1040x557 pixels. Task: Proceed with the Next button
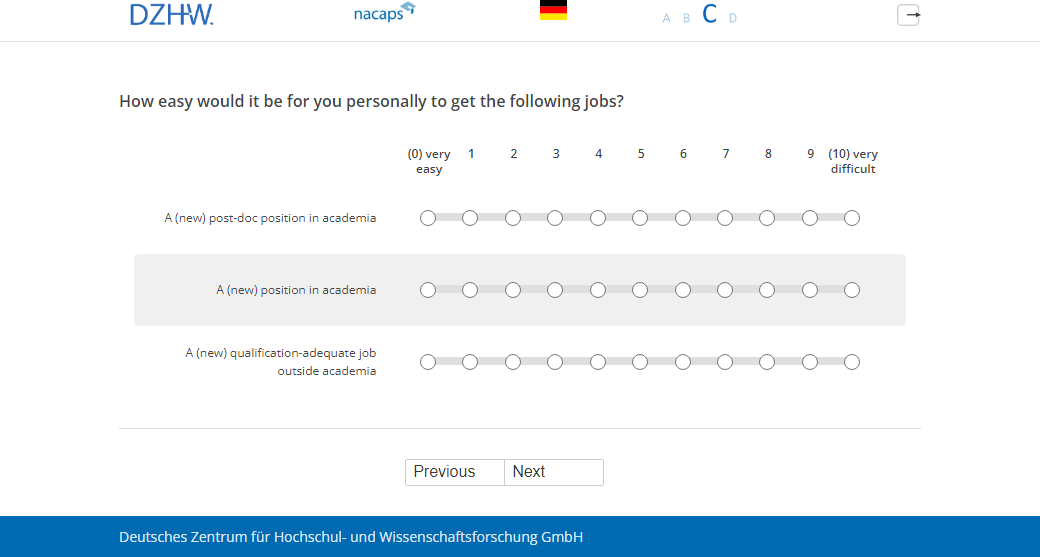(554, 472)
